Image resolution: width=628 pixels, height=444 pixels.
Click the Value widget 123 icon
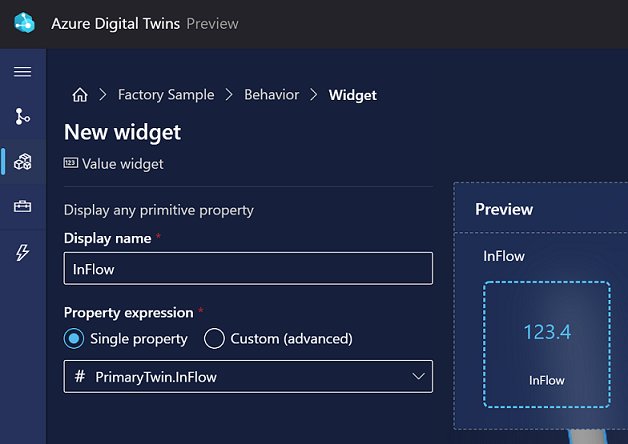70,163
